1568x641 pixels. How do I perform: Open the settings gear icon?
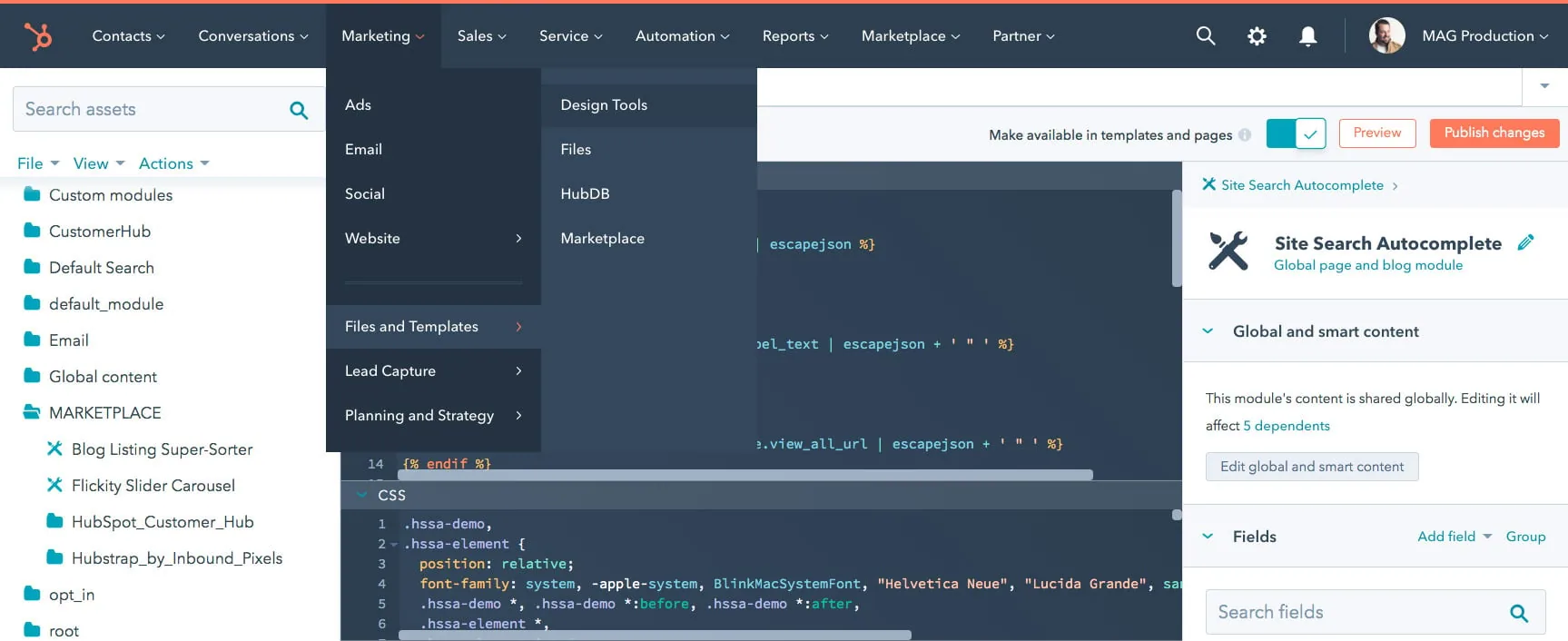1257,36
